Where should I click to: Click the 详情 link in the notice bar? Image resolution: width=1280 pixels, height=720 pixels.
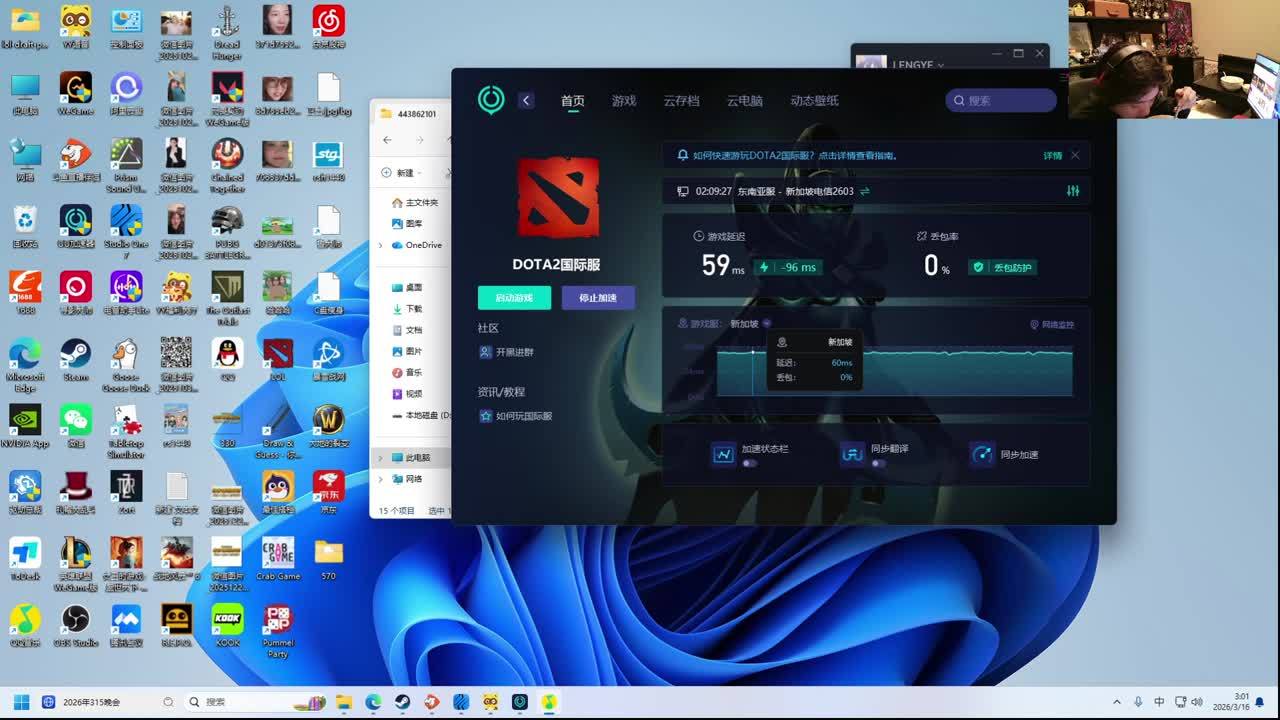tap(1052, 156)
